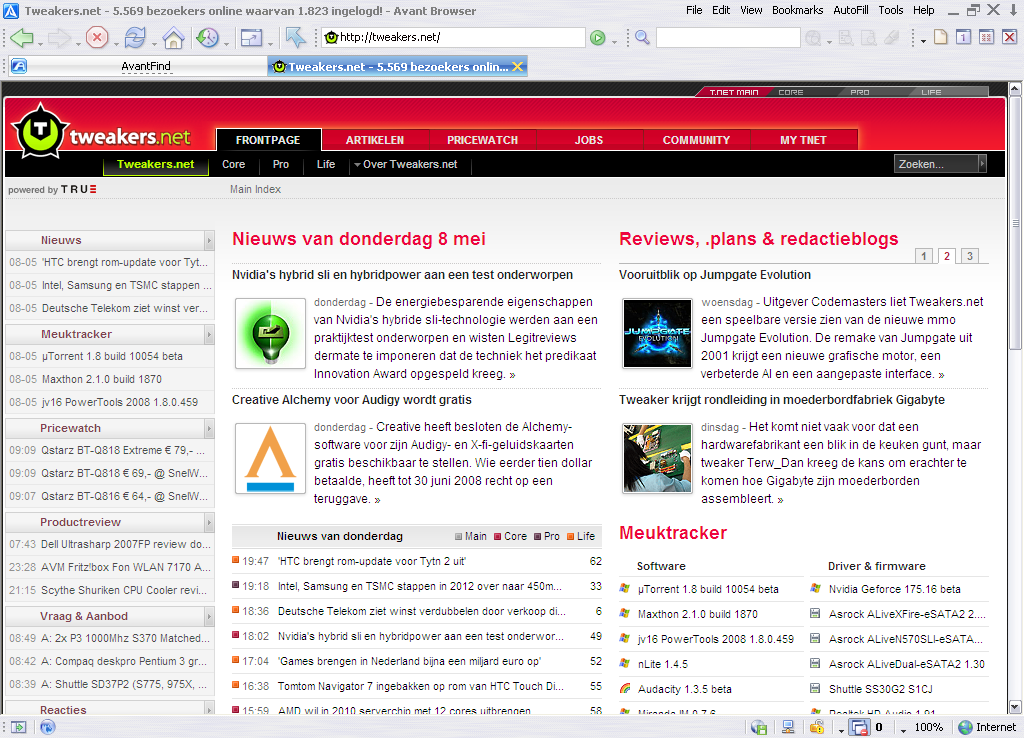Expand the Pricewatch sidebar section arrow
1024x738 pixels.
point(209,428)
